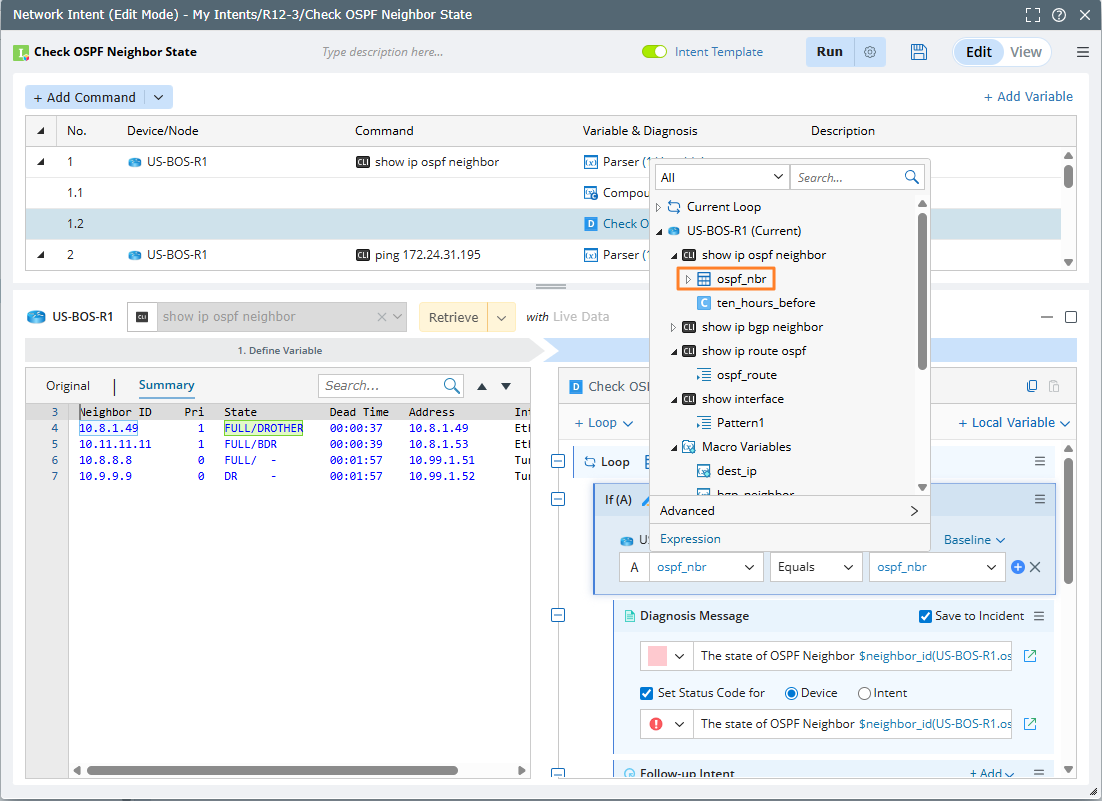Click search magnifier in Summary panel
This screenshot has width=1102, height=801.
click(x=452, y=386)
